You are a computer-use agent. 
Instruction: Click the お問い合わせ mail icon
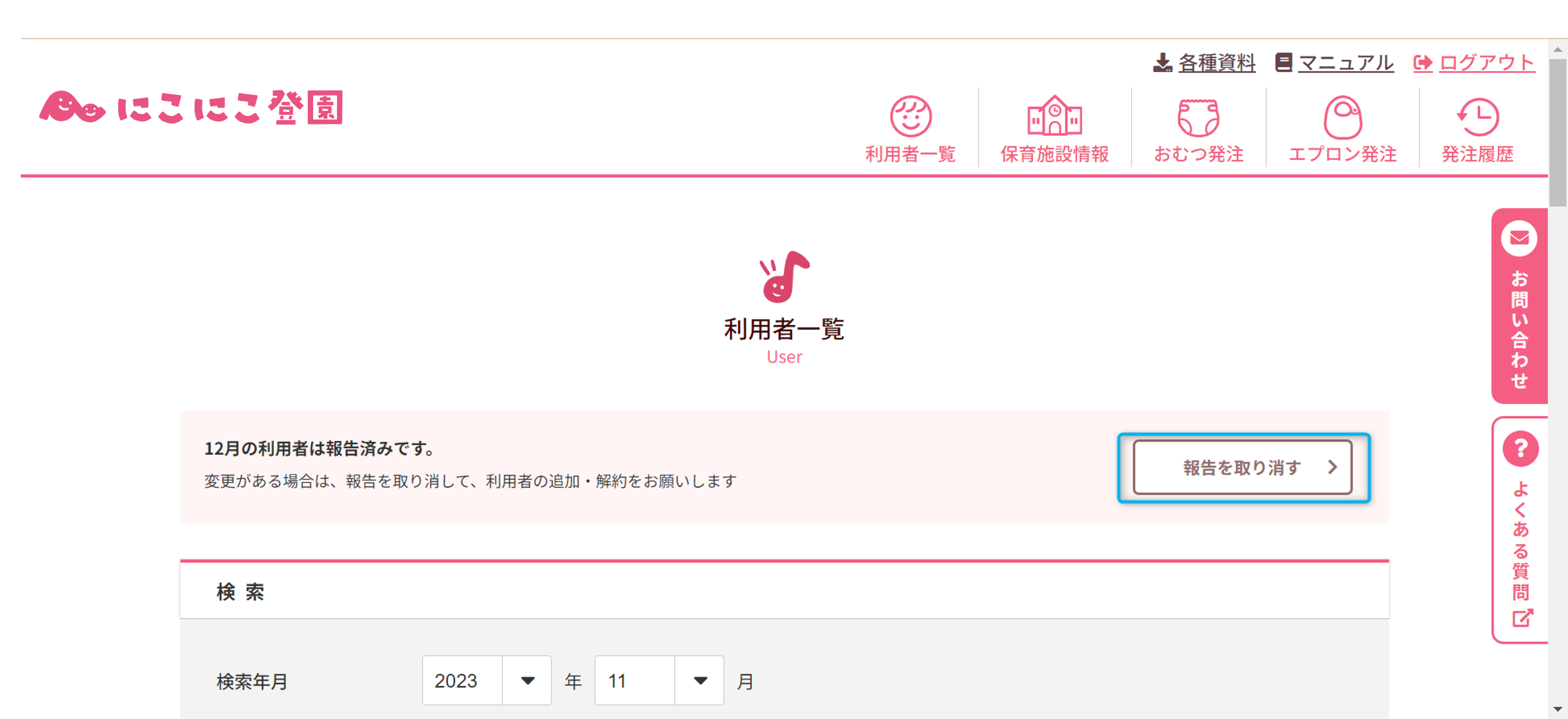coord(1519,238)
